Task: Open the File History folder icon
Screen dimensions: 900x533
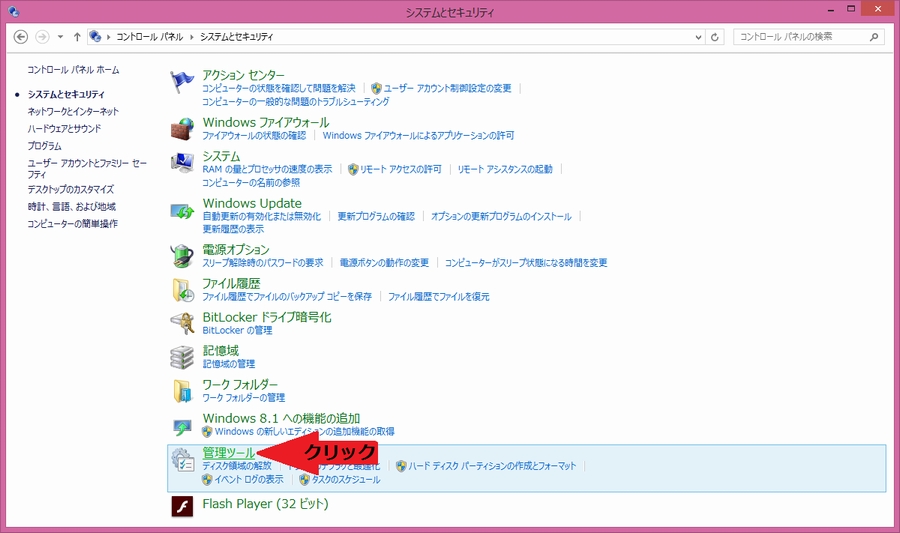Action: (x=183, y=290)
